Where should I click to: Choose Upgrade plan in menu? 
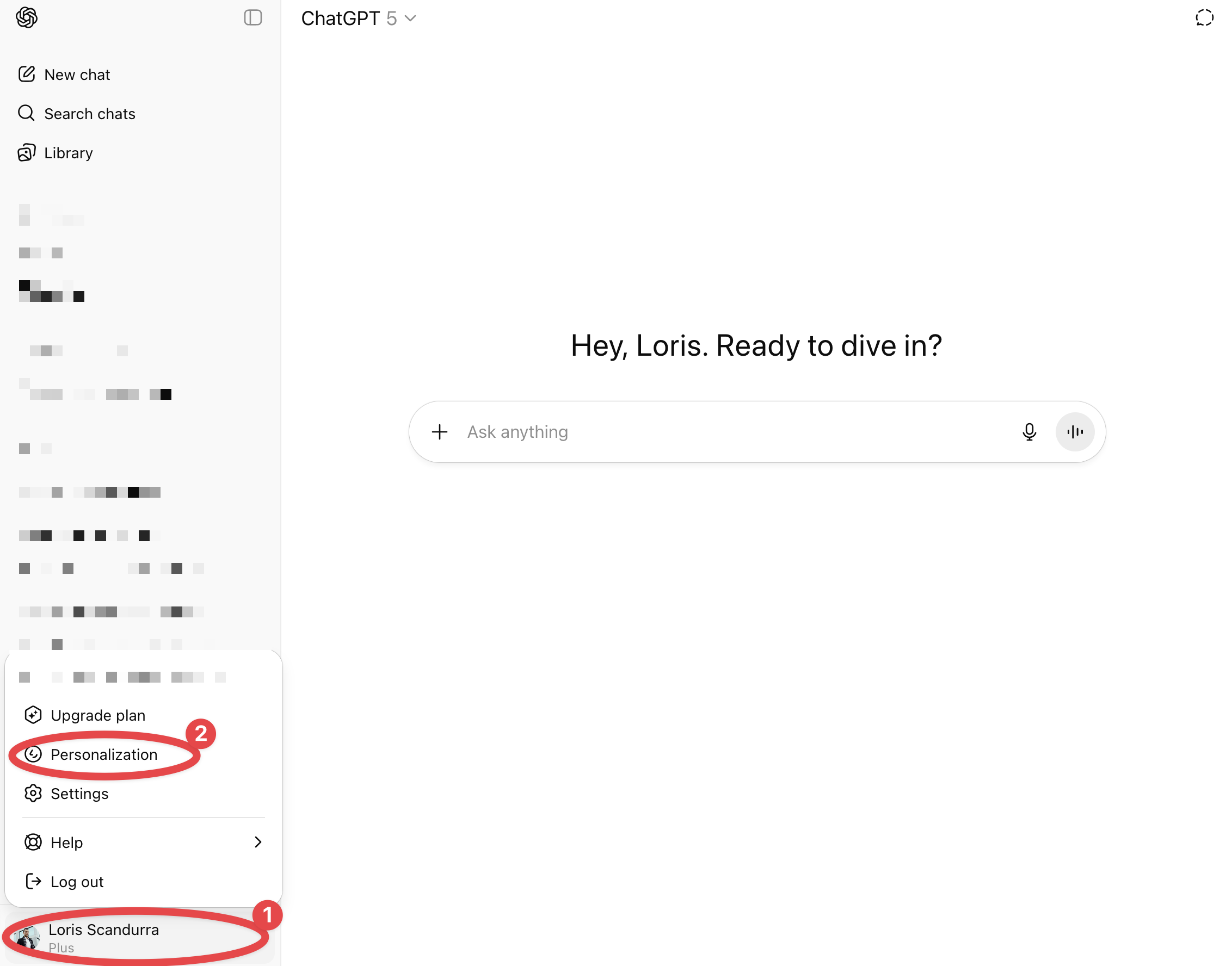click(x=143, y=715)
